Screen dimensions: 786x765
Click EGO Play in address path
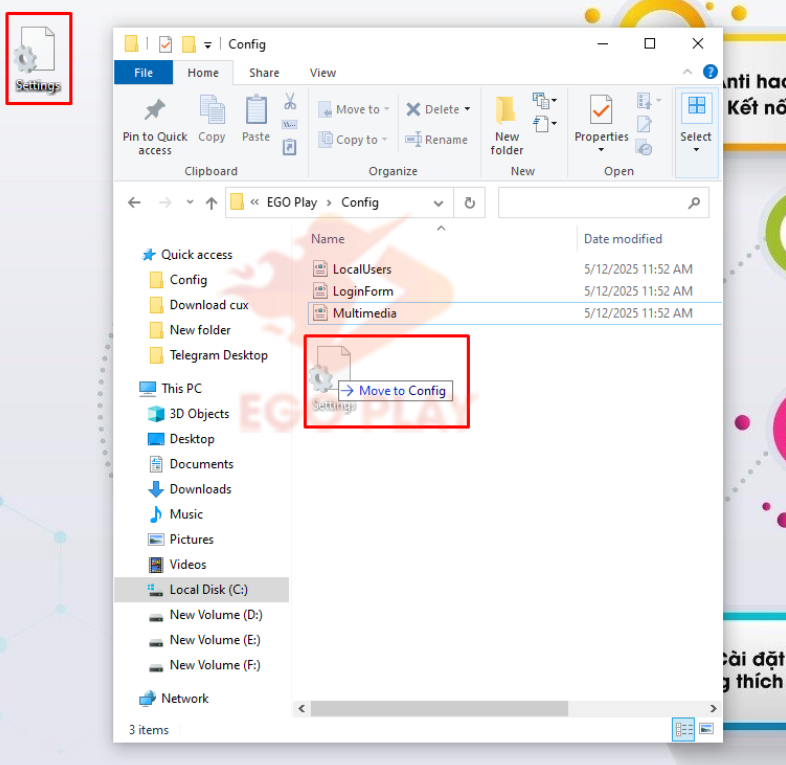292,203
